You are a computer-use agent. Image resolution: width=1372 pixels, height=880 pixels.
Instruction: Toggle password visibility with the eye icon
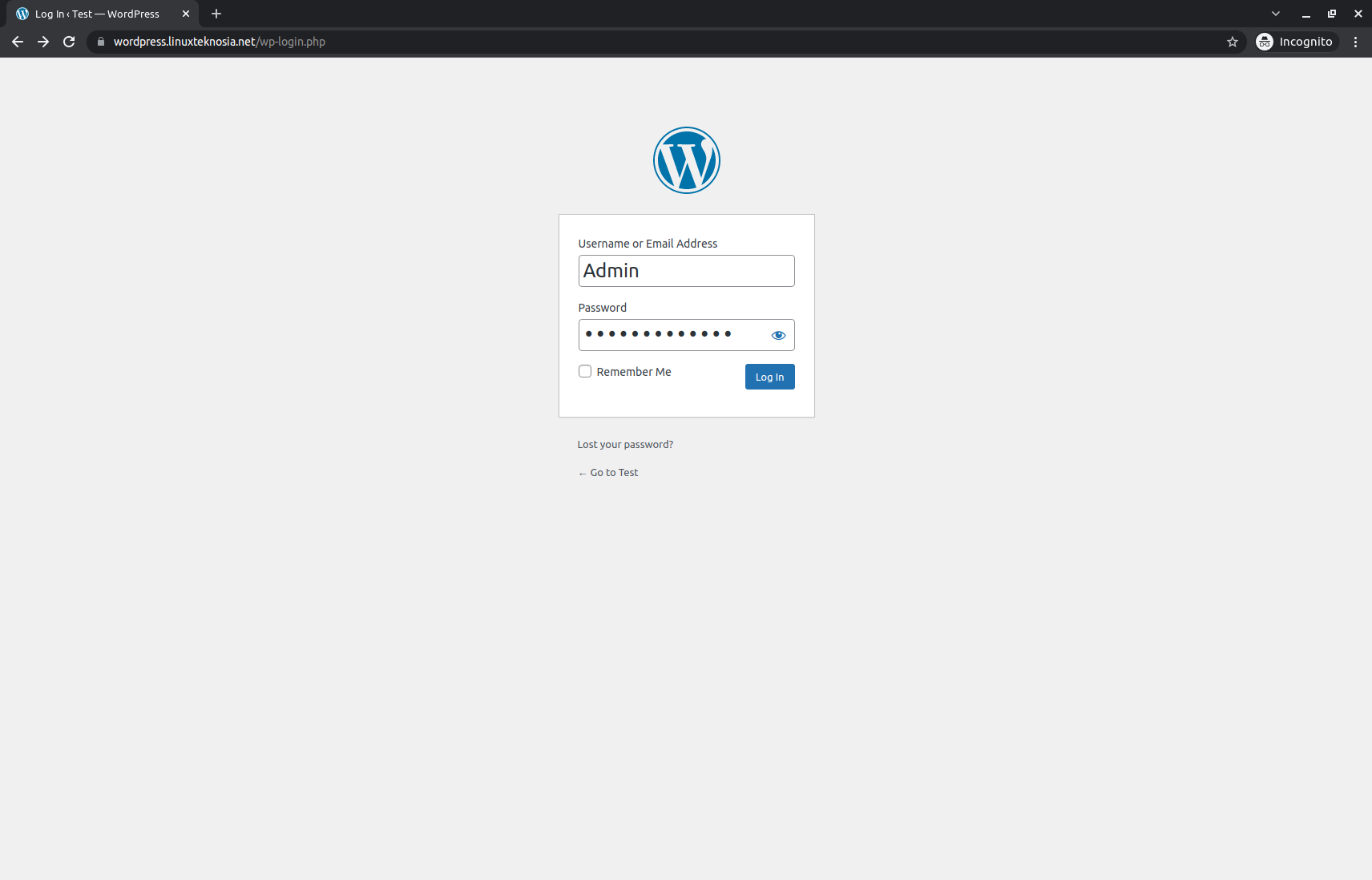(x=777, y=335)
